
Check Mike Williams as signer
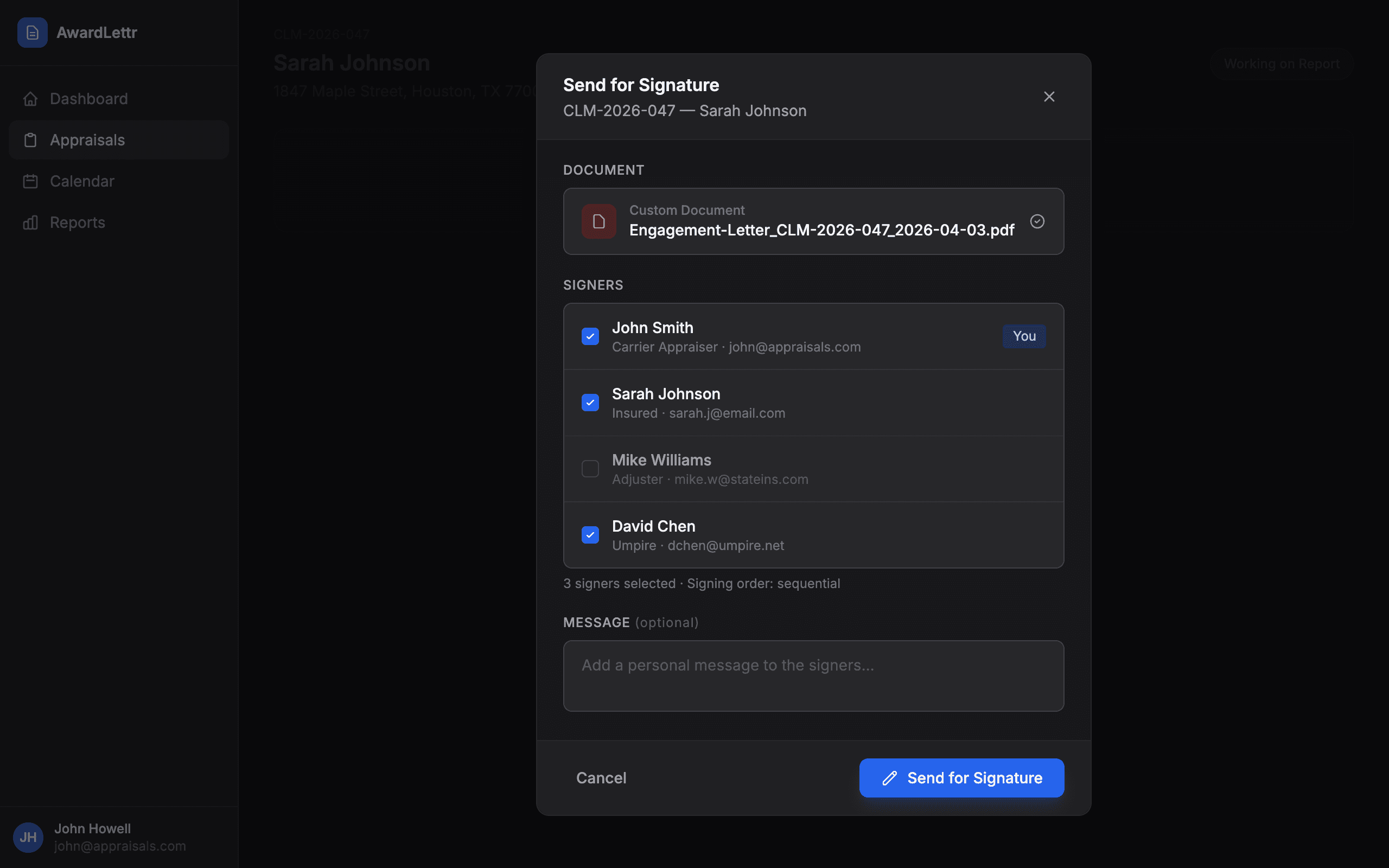click(x=590, y=468)
